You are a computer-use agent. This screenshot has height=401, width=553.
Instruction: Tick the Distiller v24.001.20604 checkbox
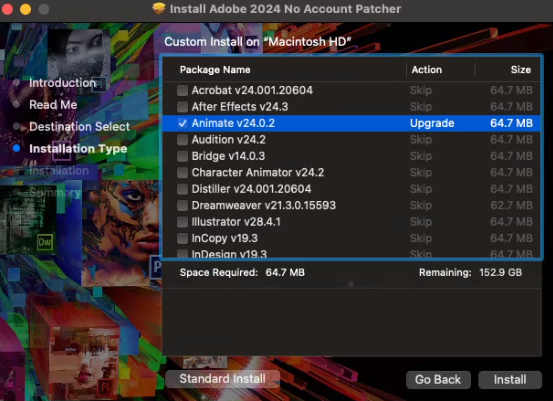(x=182, y=189)
